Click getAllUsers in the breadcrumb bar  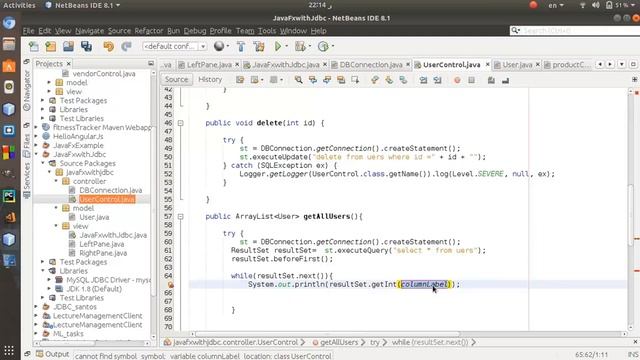point(338,342)
